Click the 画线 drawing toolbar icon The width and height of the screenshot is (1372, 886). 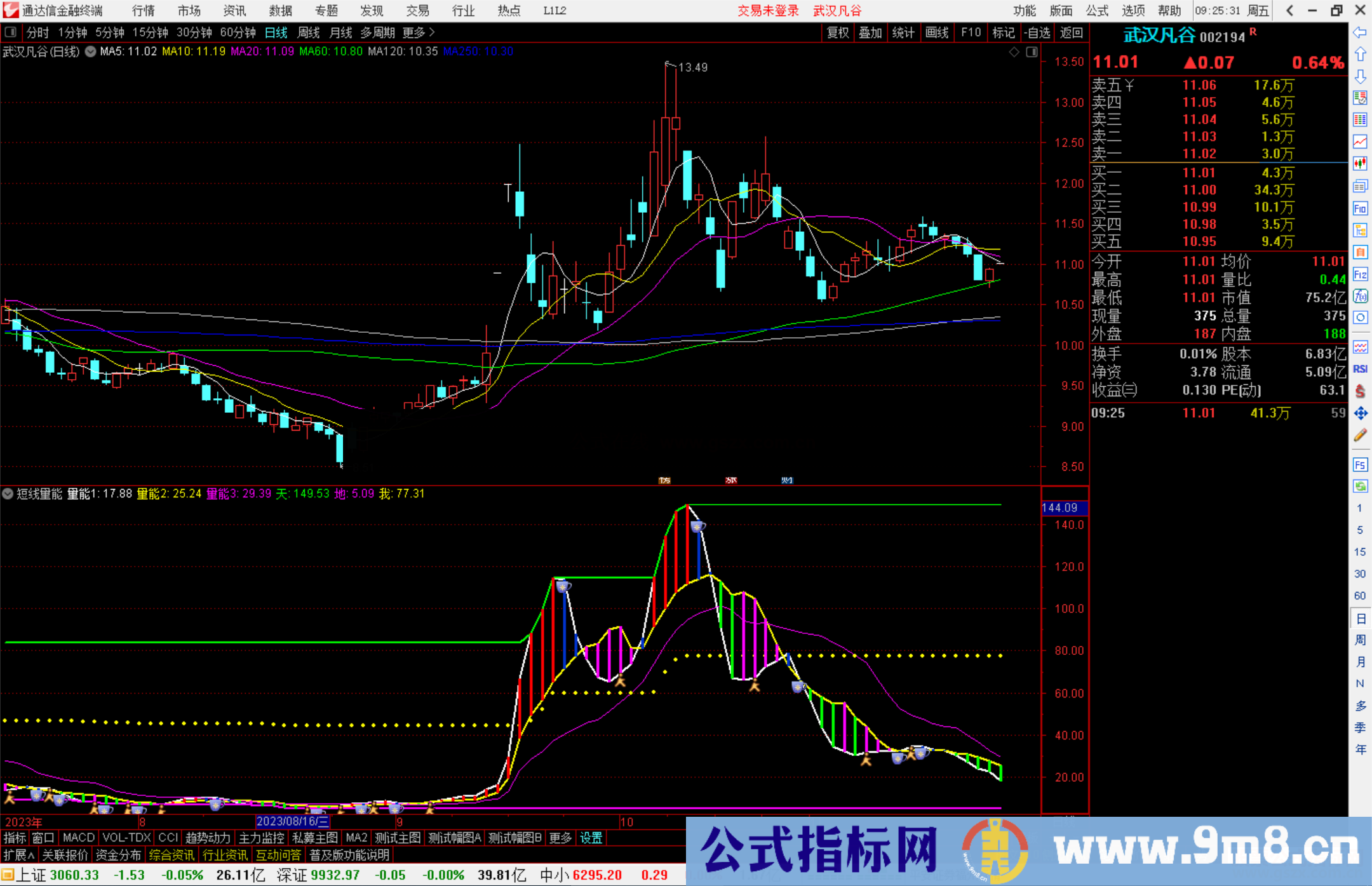(x=938, y=32)
